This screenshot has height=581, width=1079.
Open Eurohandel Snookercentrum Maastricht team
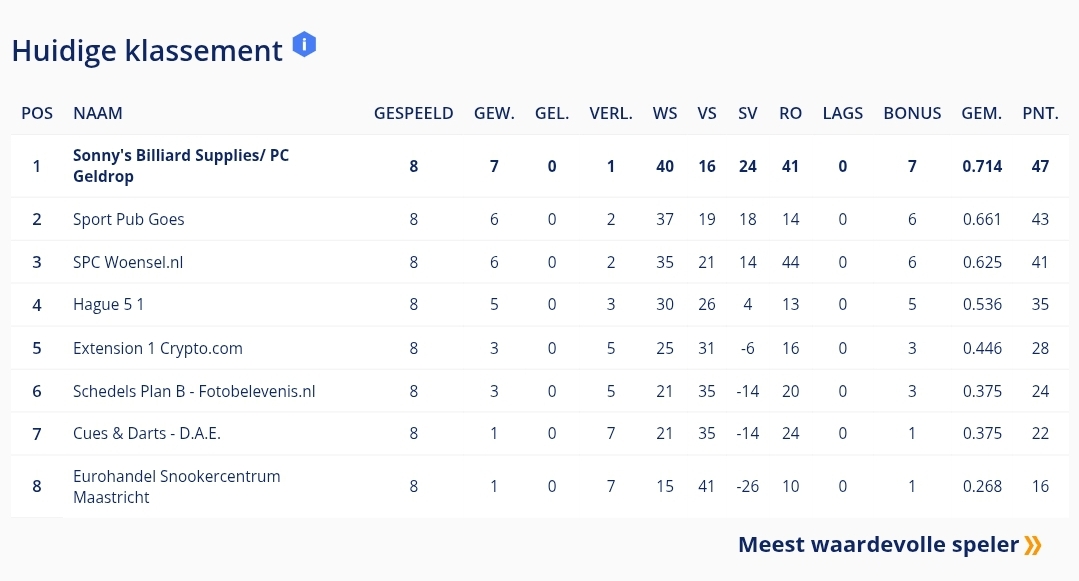coord(176,487)
